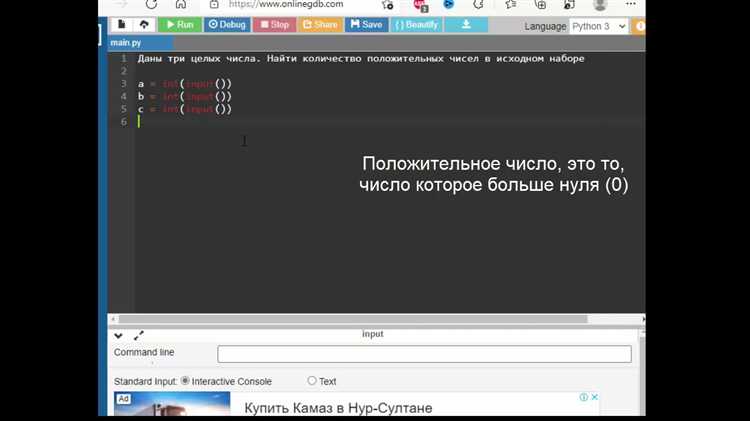Switch to the main.py tab

click(x=126, y=43)
